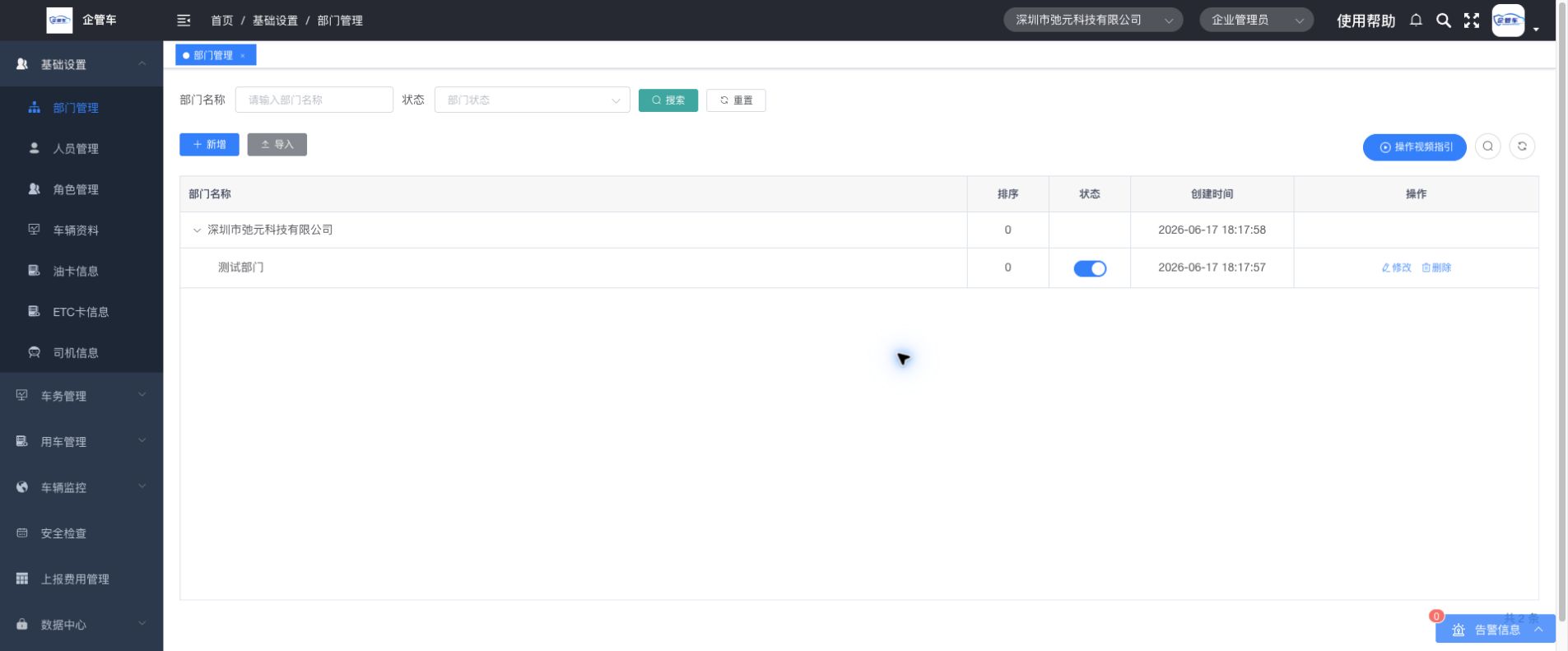Open global search magnifier in top bar
The width and height of the screenshot is (1568, 651).
pos(1444,21)
